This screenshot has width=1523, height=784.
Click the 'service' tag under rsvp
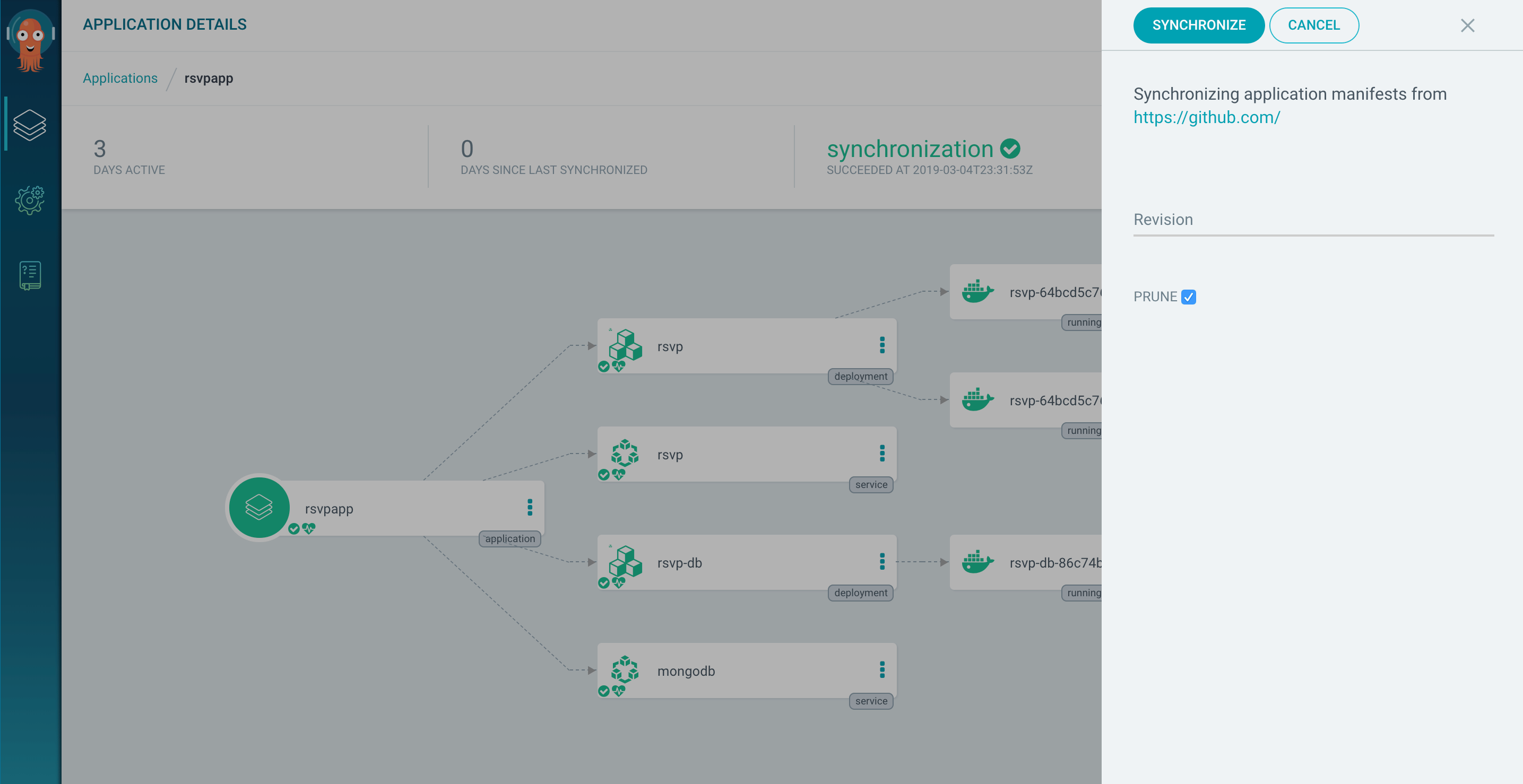point(871,484)
